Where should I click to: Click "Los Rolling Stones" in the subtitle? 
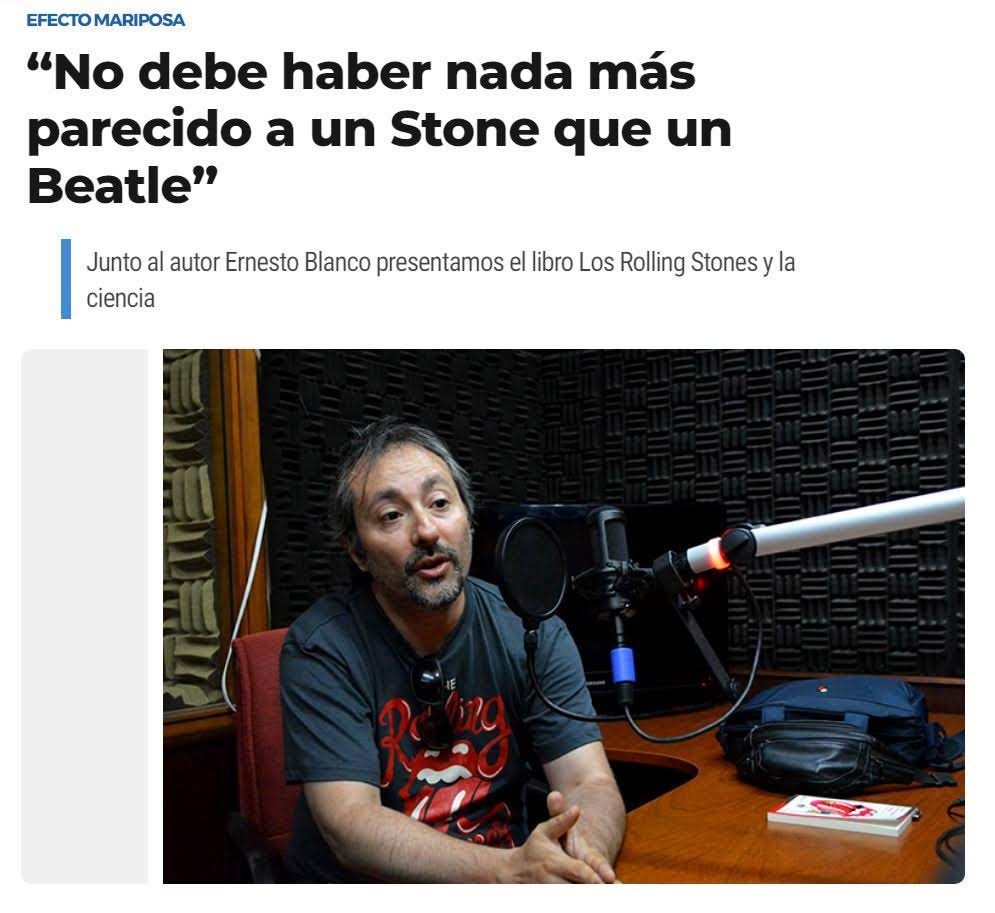pyautogui.click(x=668, y=262)
